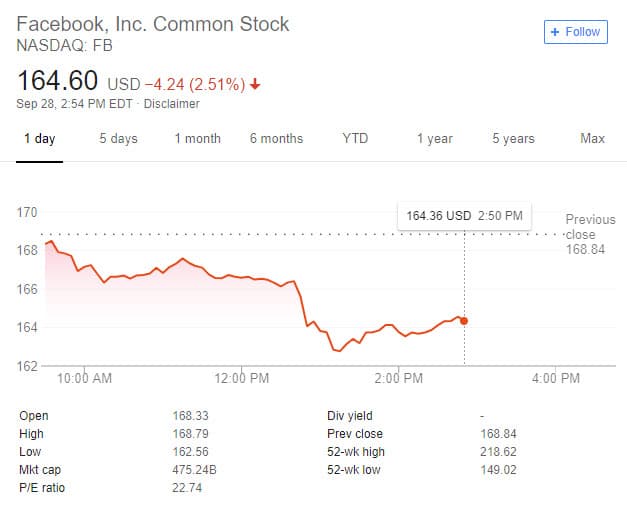Image resolution: width=627 pixels, height=510 pixels.
Task: Switch to the Max range tab
Action: 592,139
